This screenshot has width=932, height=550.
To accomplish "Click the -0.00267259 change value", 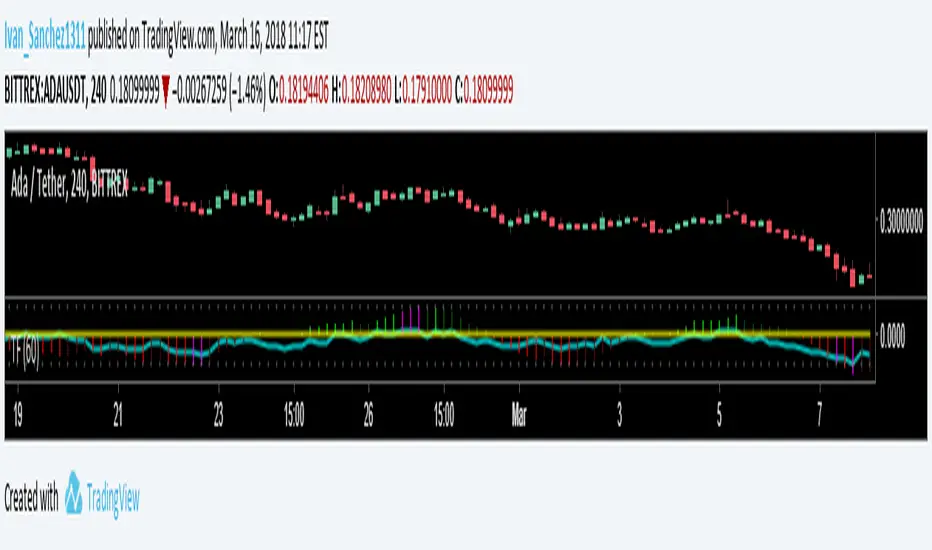I will 199,90.
